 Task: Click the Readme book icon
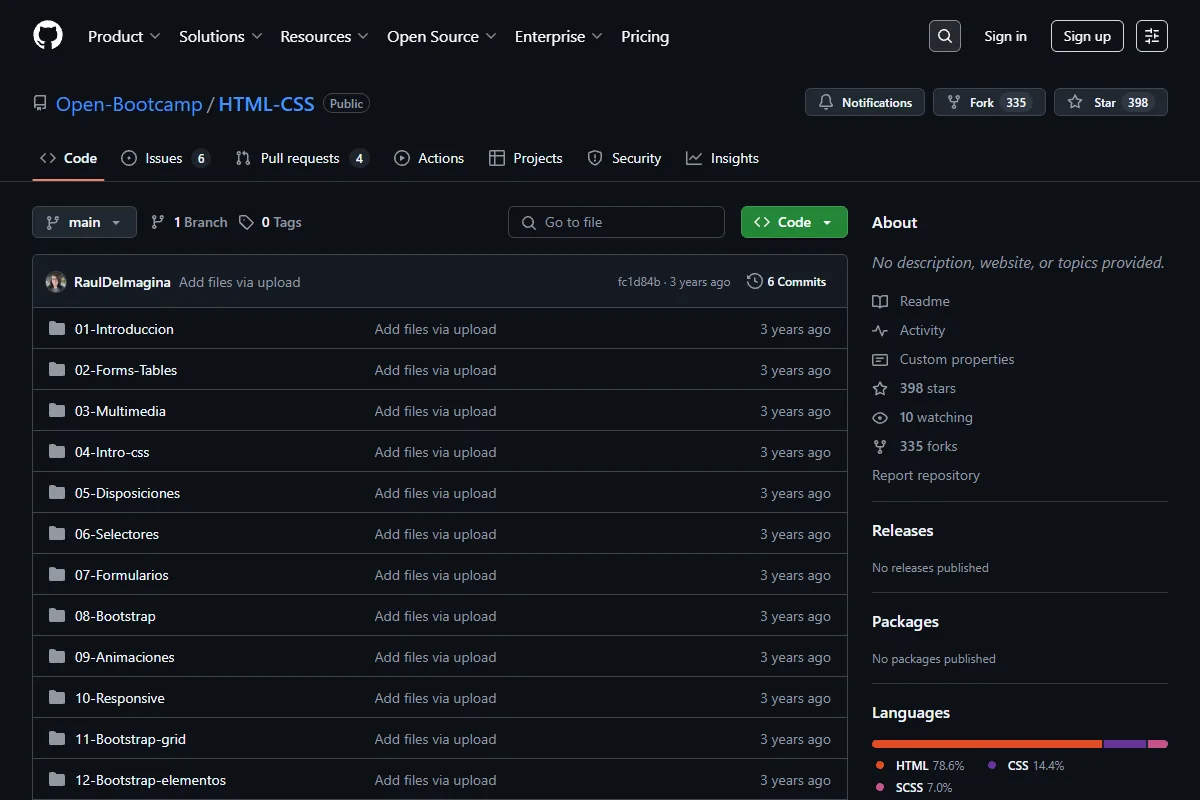coord(880,301)
